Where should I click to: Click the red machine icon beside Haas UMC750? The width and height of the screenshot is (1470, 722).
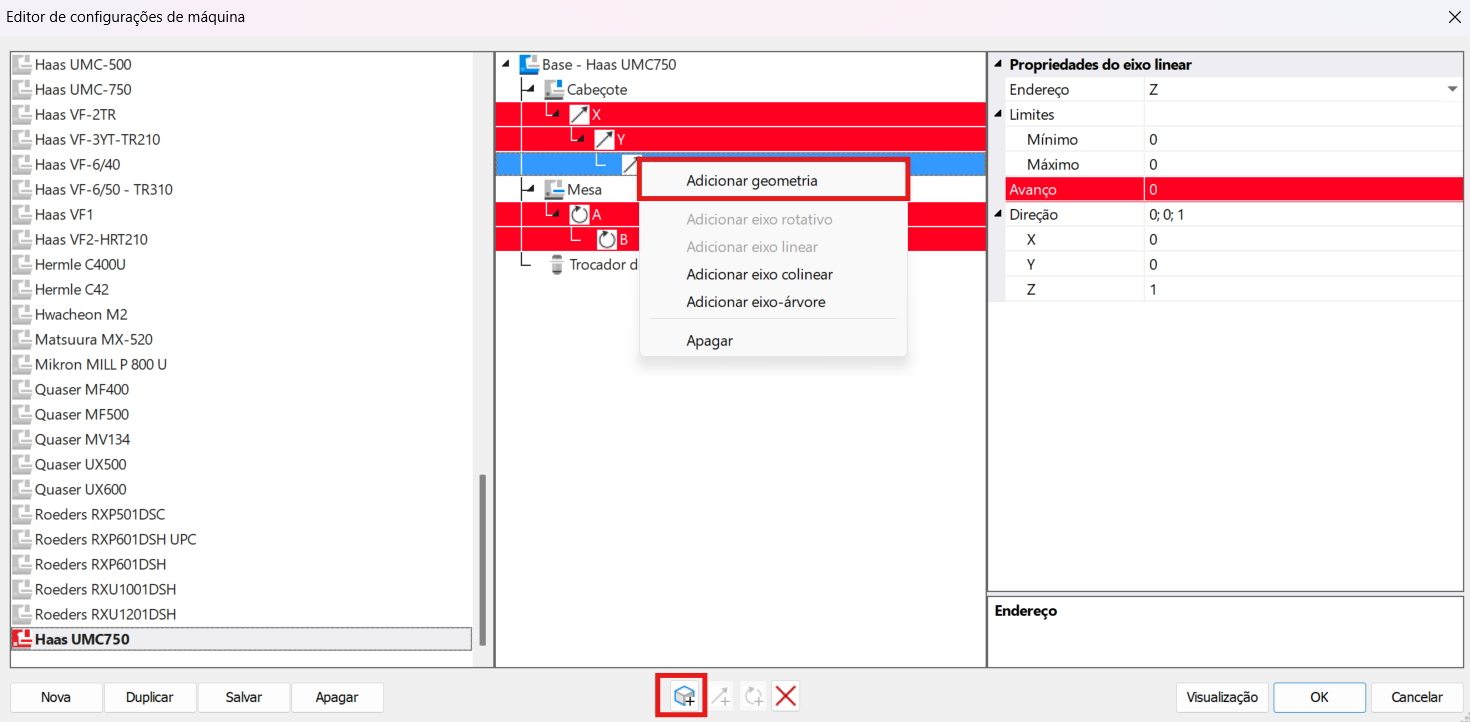tap(21, 639)
